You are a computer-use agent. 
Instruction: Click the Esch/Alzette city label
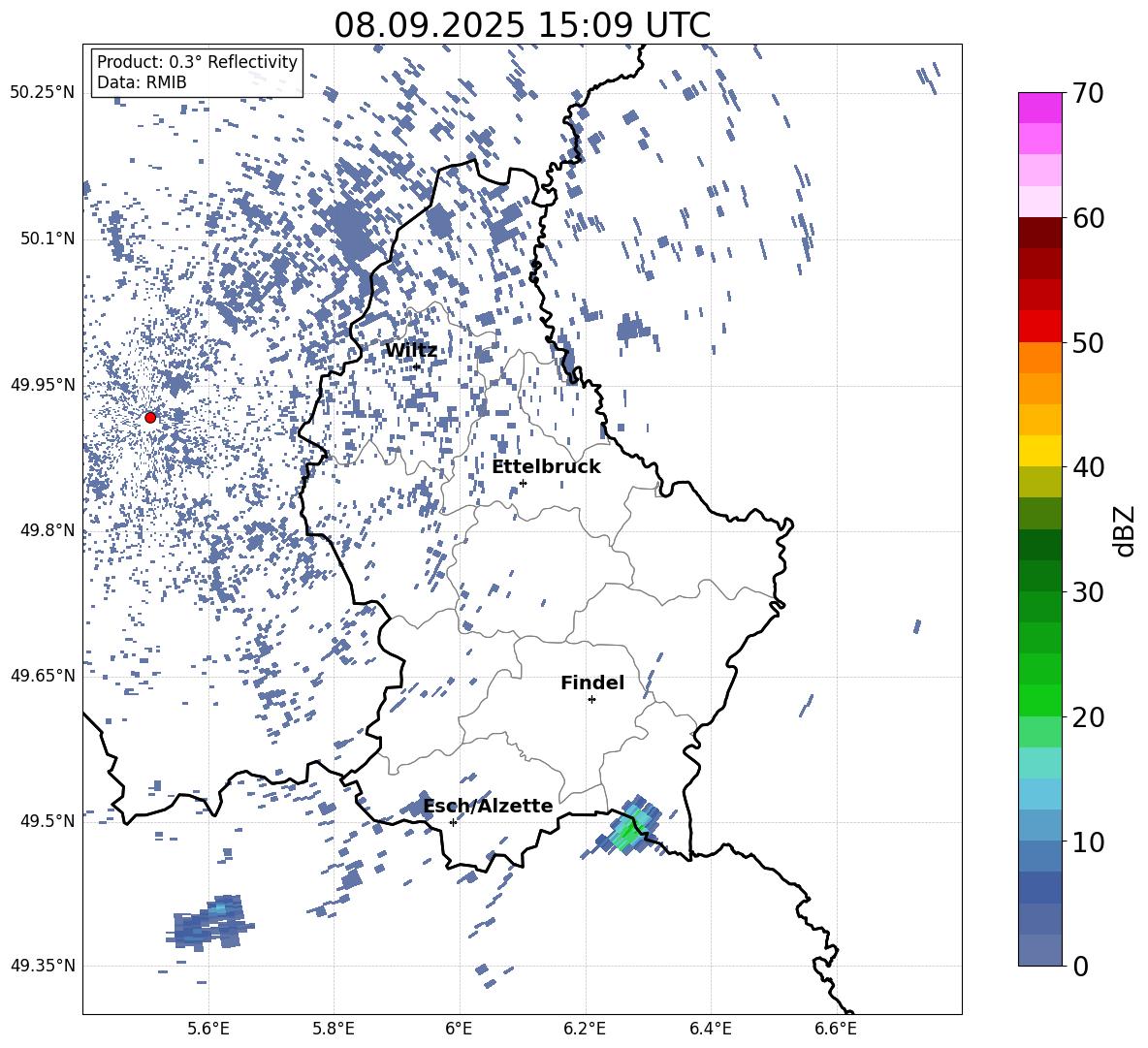[x=489, y=806]
